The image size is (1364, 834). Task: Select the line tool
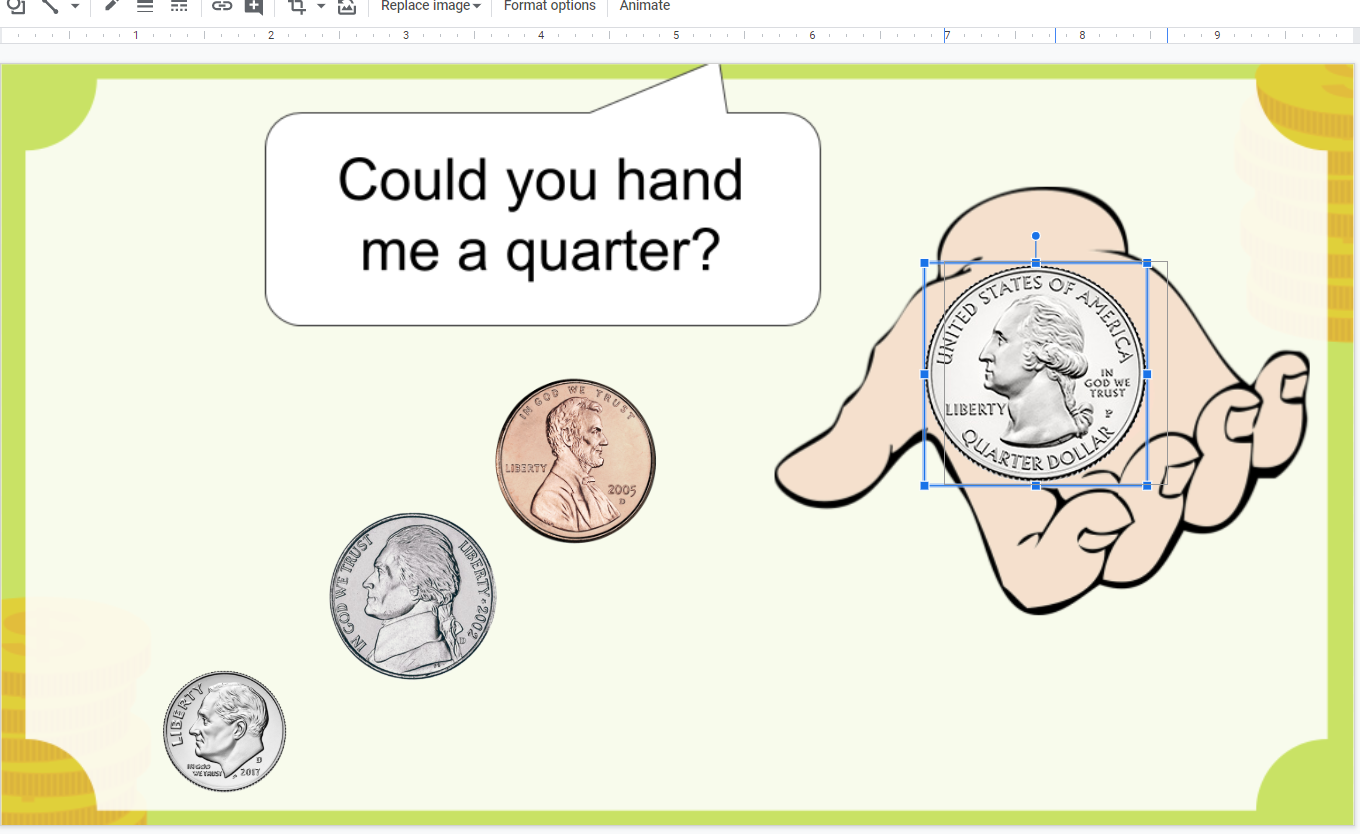coord(49,6)
